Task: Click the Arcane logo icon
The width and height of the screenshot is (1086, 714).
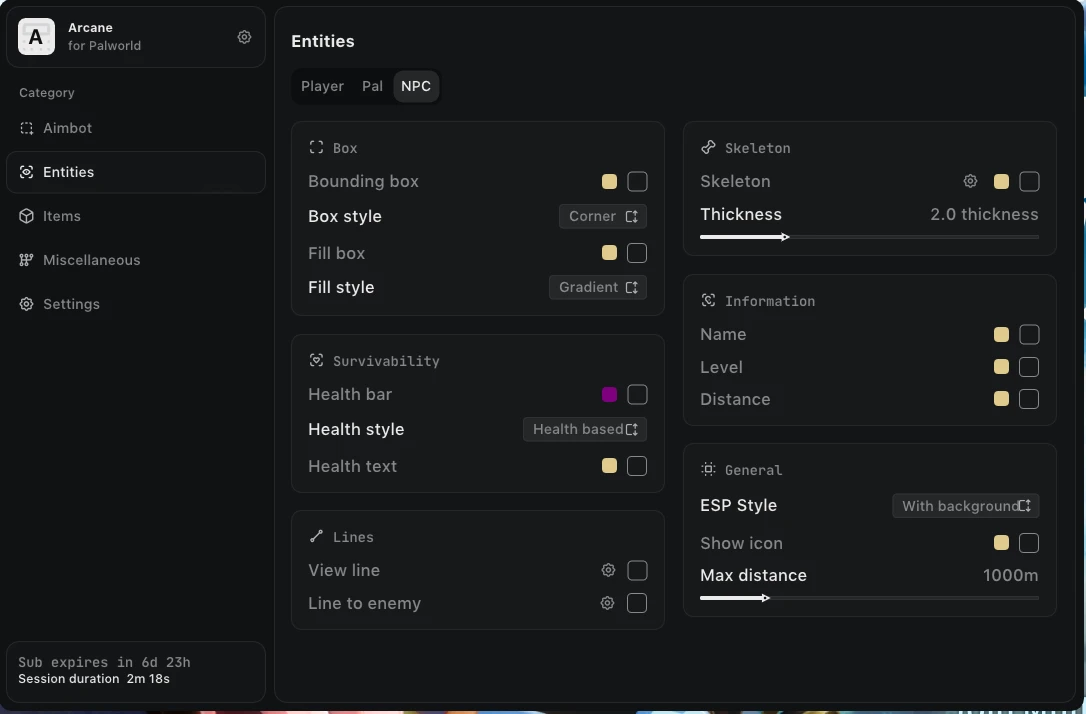Action: [x=36, y=37]
